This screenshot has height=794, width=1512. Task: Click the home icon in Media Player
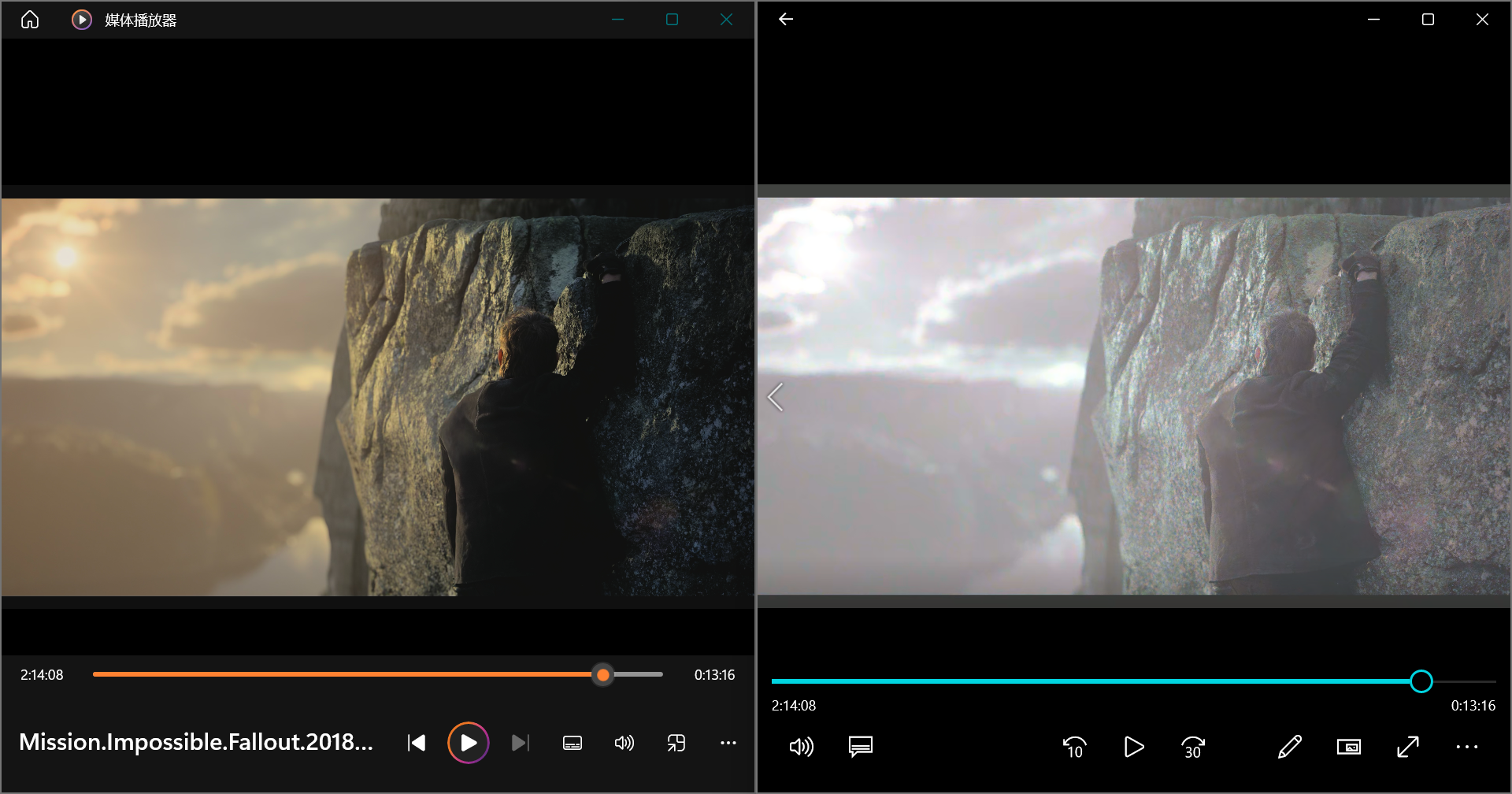tap(30, 20)
